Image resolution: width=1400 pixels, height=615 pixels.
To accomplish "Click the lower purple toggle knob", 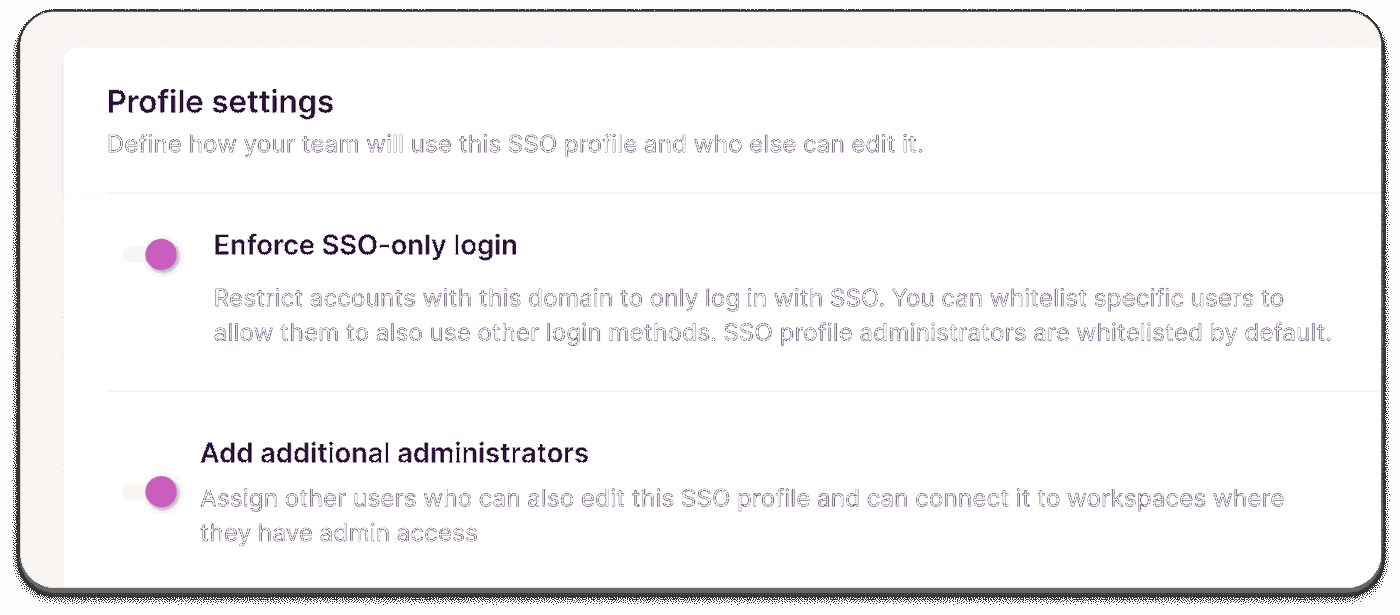I will [x=160, y=492].
